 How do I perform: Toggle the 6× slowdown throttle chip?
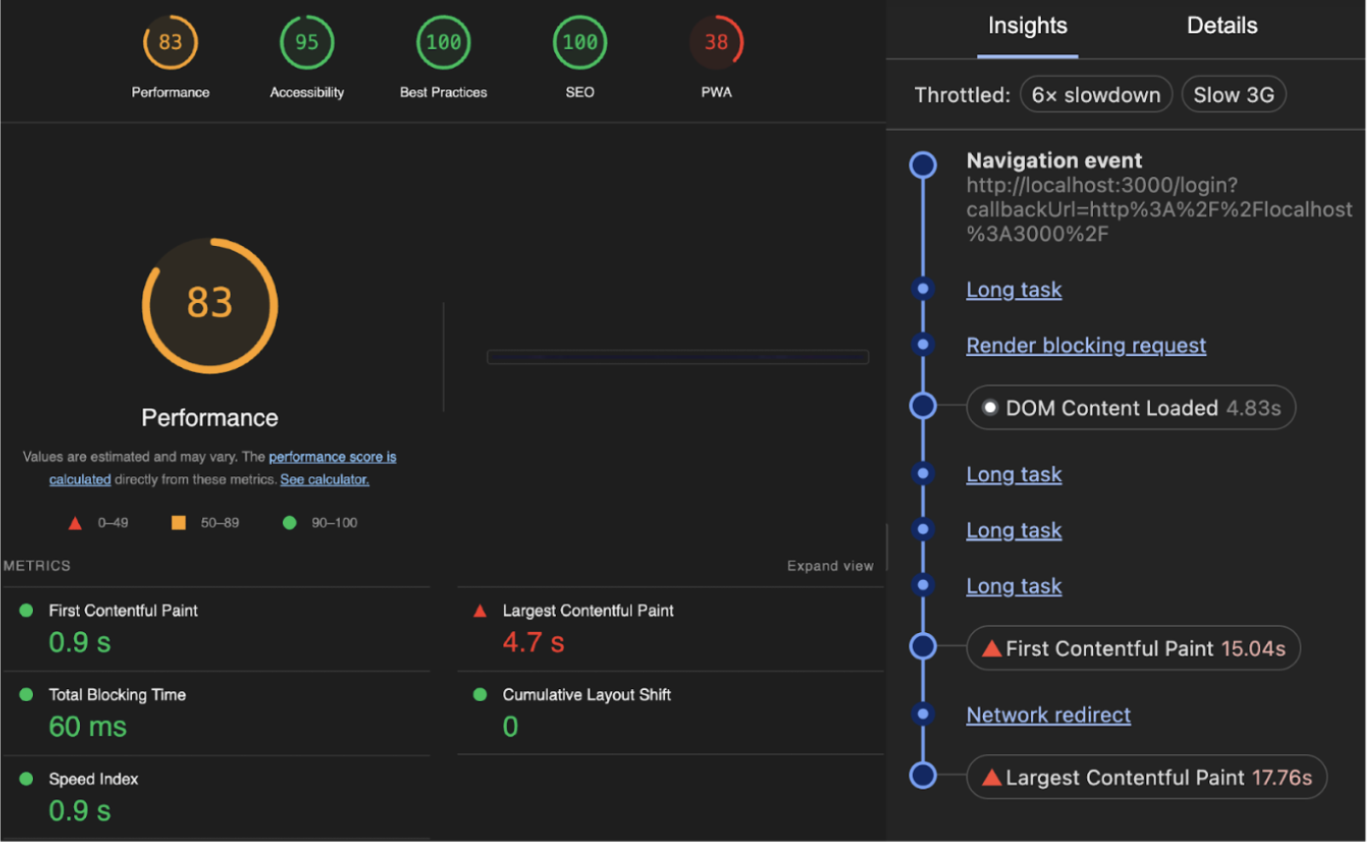click(1096, 94)
